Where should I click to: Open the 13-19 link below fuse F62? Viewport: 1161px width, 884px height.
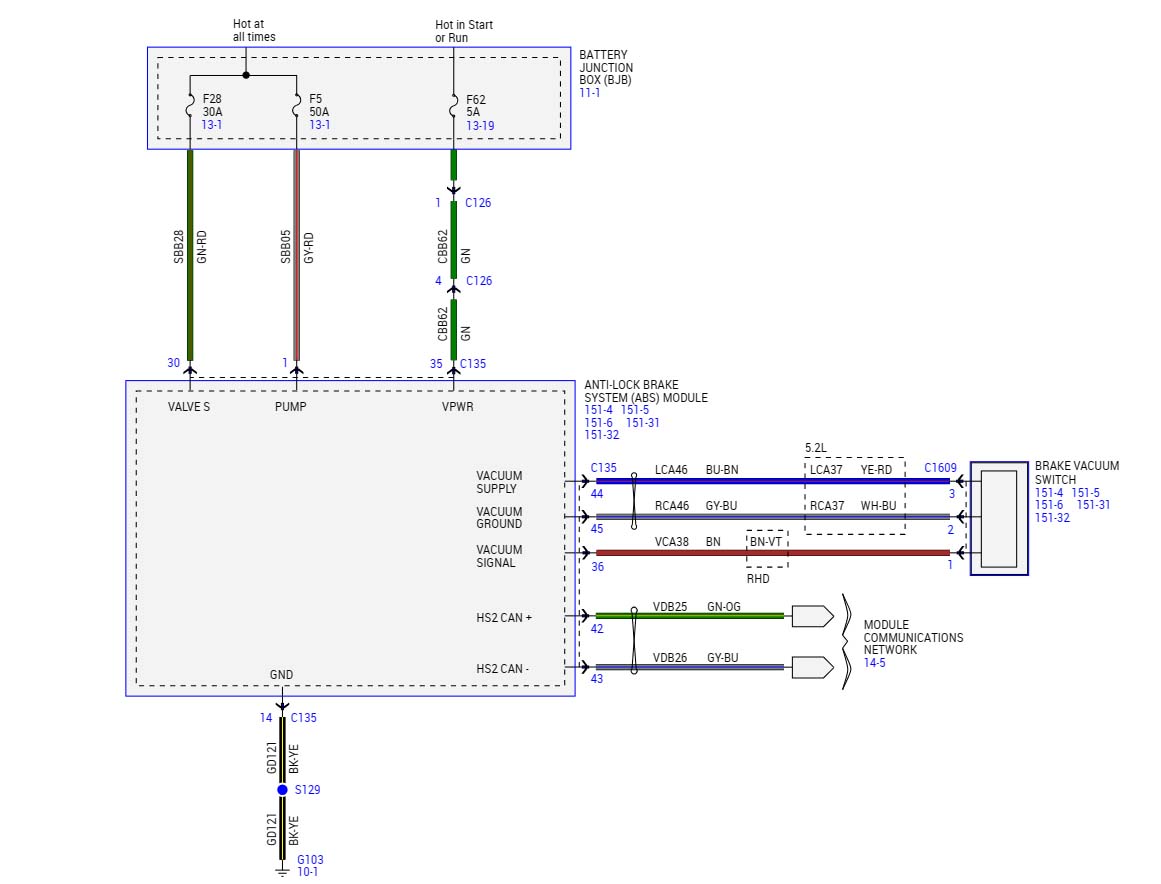[480, 126]
